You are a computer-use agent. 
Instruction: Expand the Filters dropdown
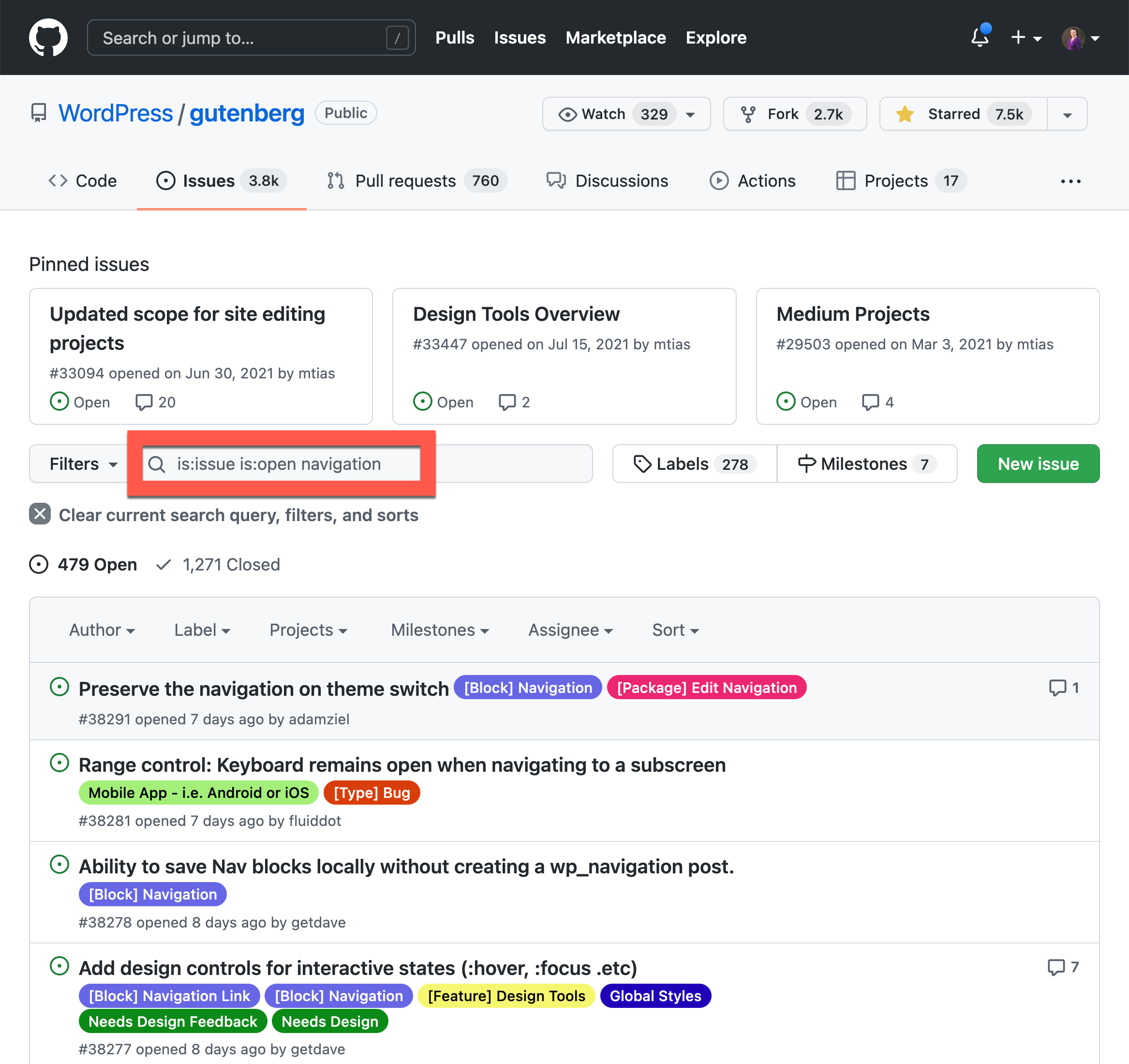coord(83,464)
